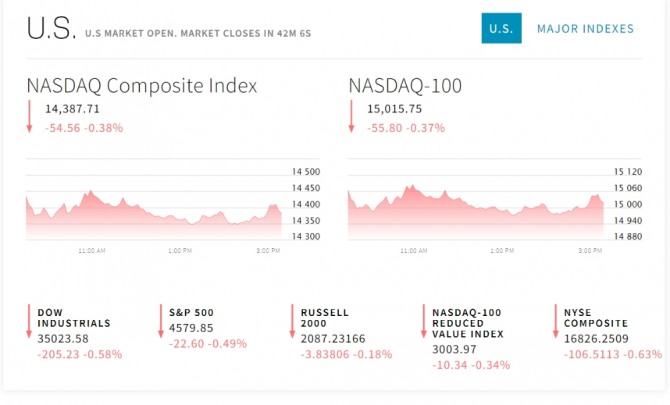Viewport: 670px width, 405px height.
Task: Click the NASDAQ-100 intraday chart
Action: (x=475, y=207)
